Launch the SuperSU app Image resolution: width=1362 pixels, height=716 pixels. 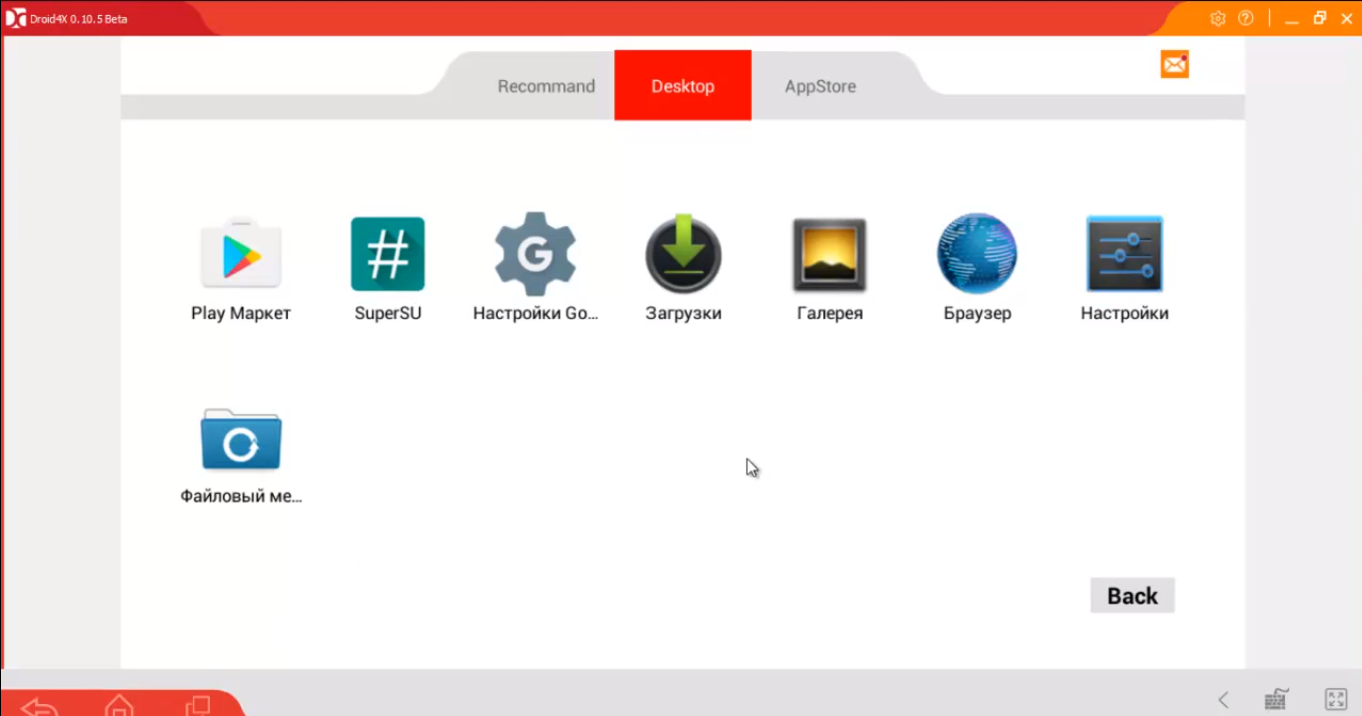pos(388,256)
